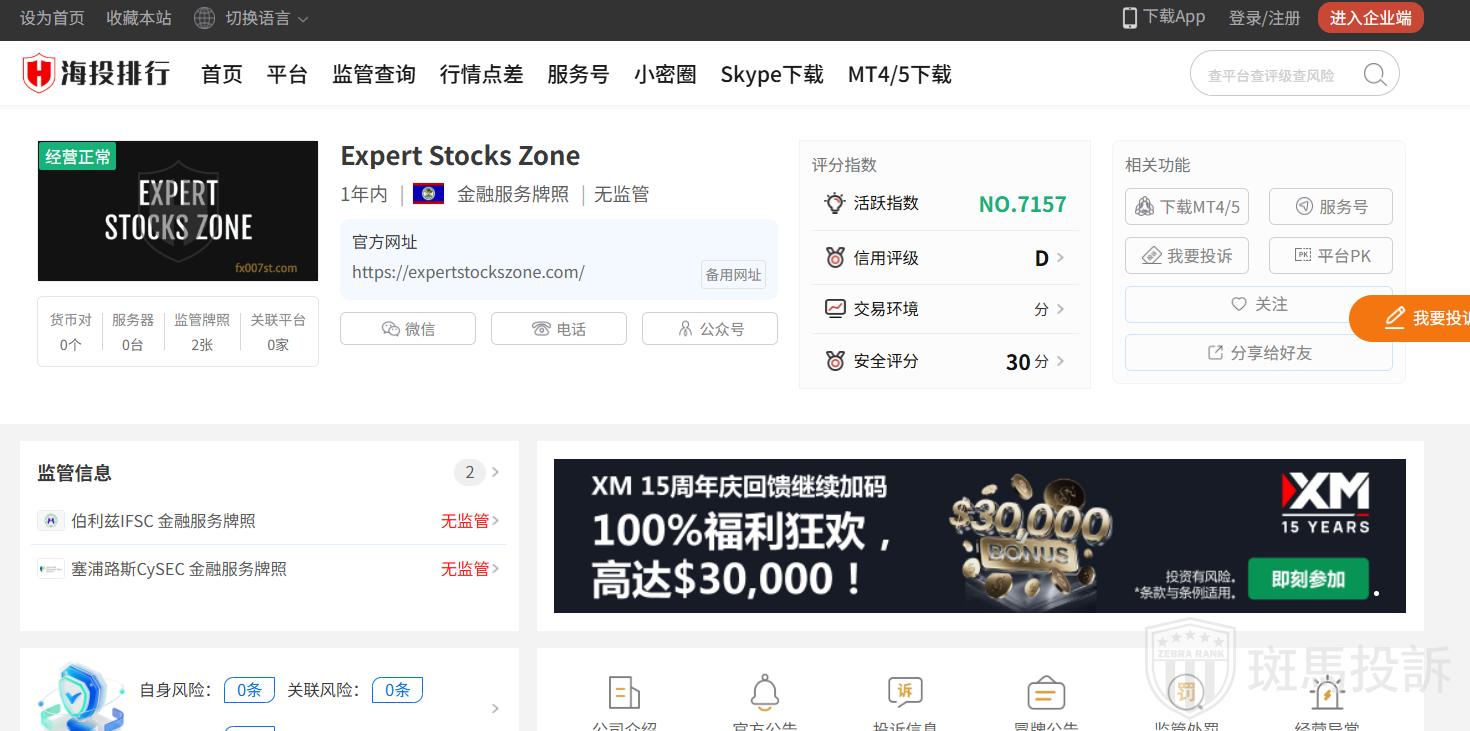The width and height of the screenshot is (1470, 731).
Task: Expand the 信用评级 D rating chevron
Action: coord(1060,258)
